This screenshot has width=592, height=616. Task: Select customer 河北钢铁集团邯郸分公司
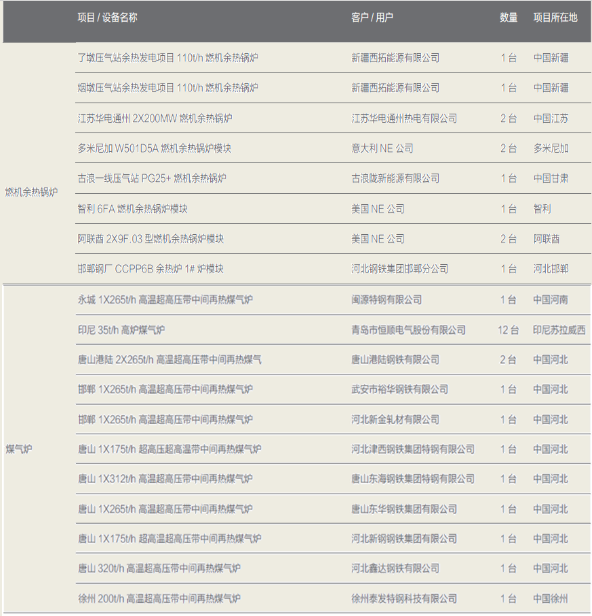[400, 269]
